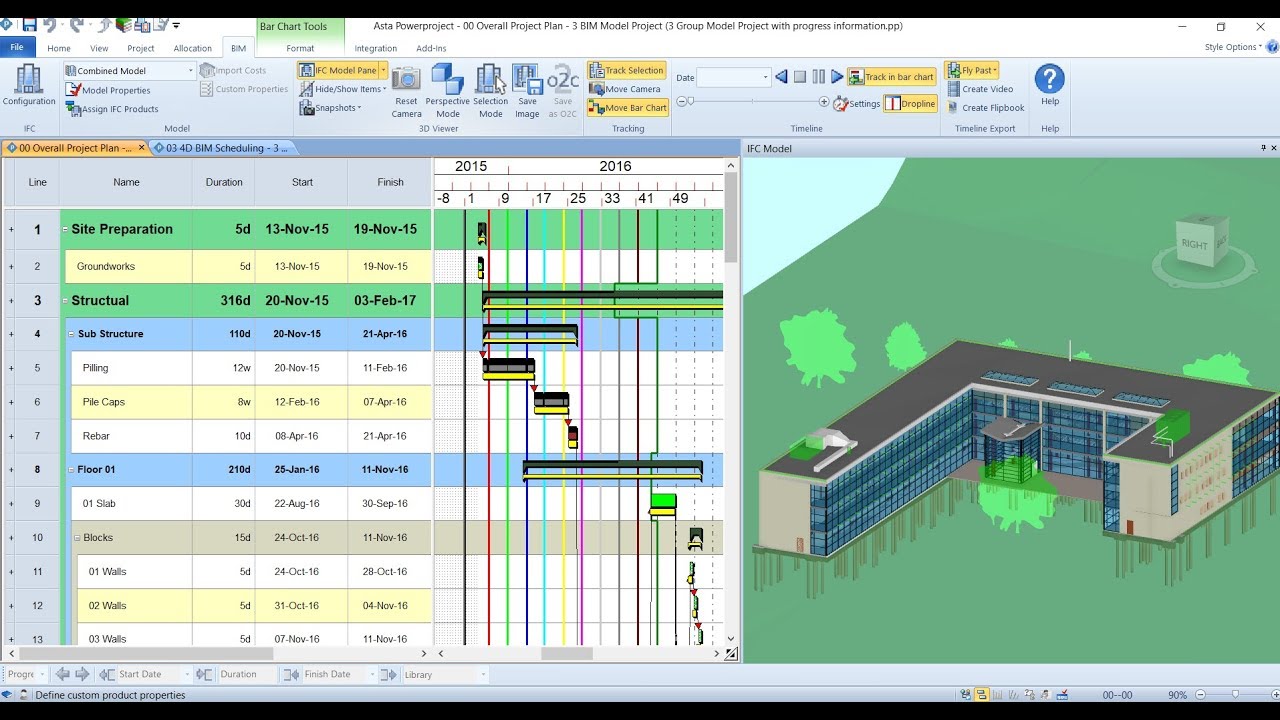Switch to the Allocation ribbon tab
The height and width of the screenshot is (720, 1280).
tap(192, 48)
